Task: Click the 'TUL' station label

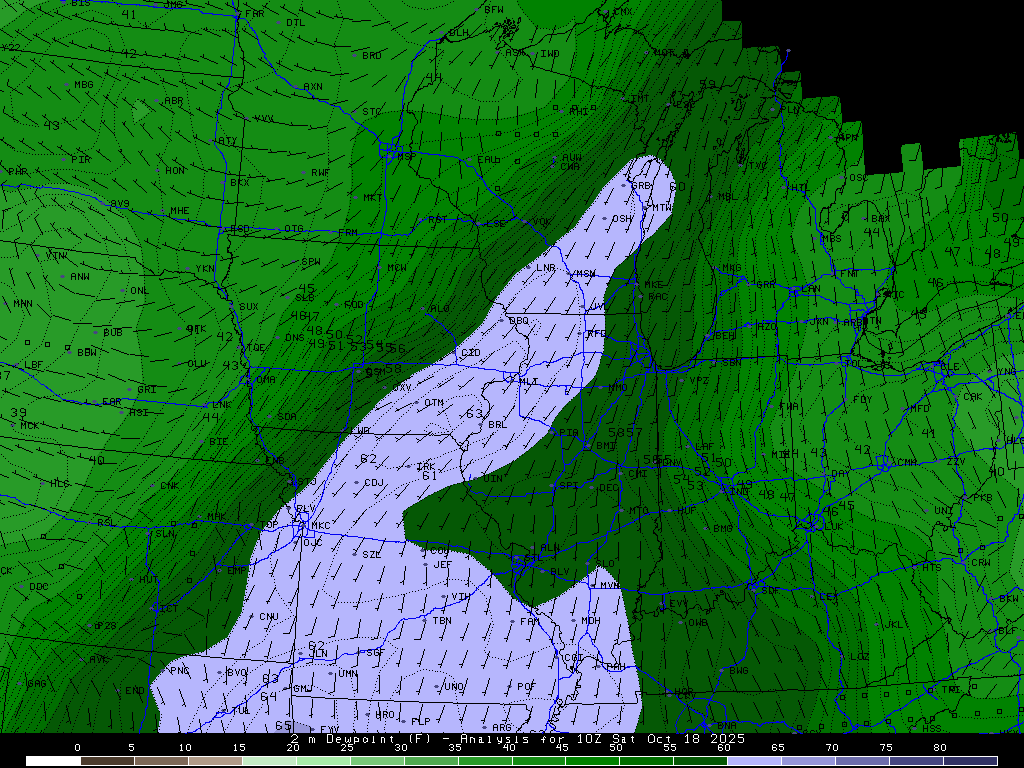Action: click(x=240, y=711)
